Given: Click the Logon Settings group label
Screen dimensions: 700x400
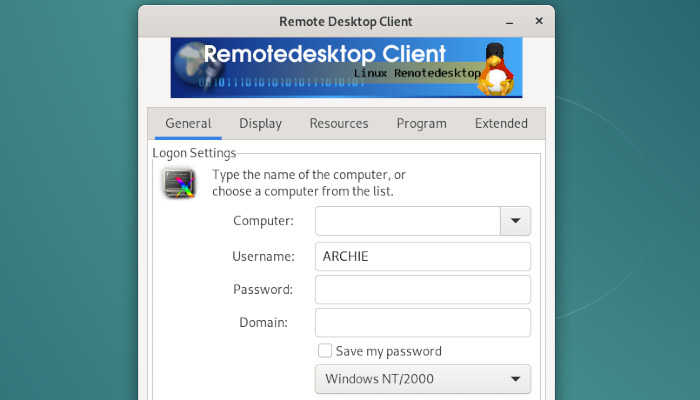Looking at the screenshot, I should pyautogui.click(x=194, y=153).
